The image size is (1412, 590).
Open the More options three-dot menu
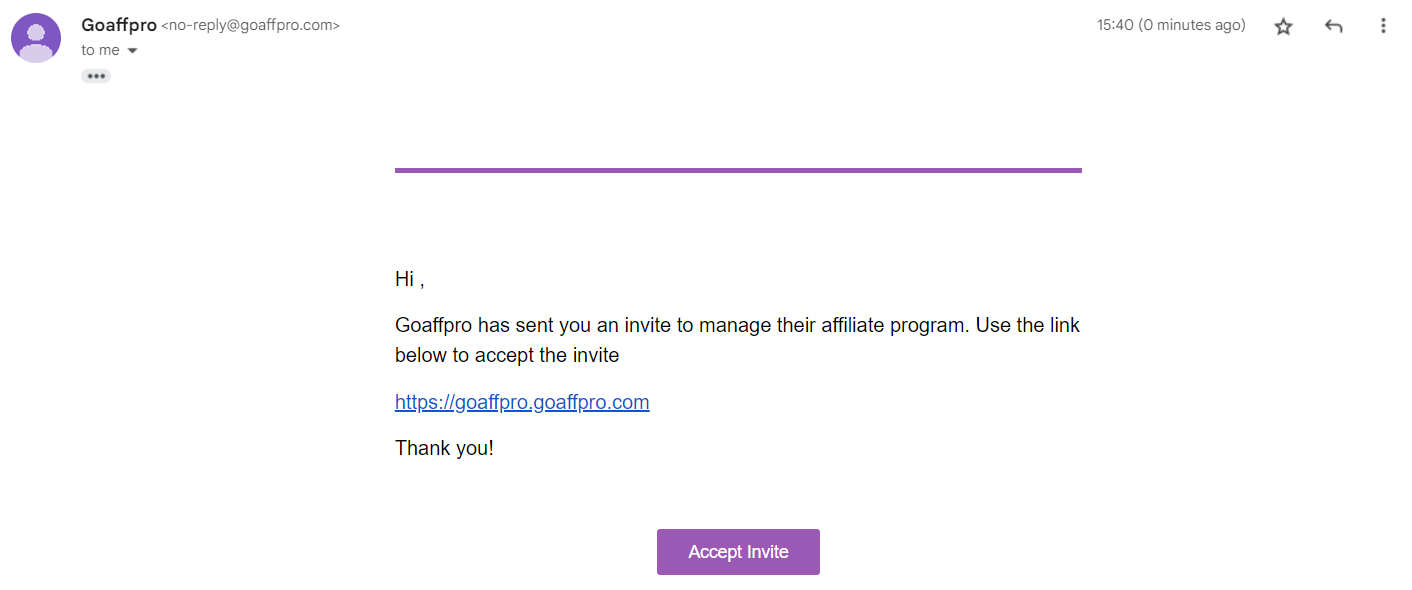(x=1383, y=27)
